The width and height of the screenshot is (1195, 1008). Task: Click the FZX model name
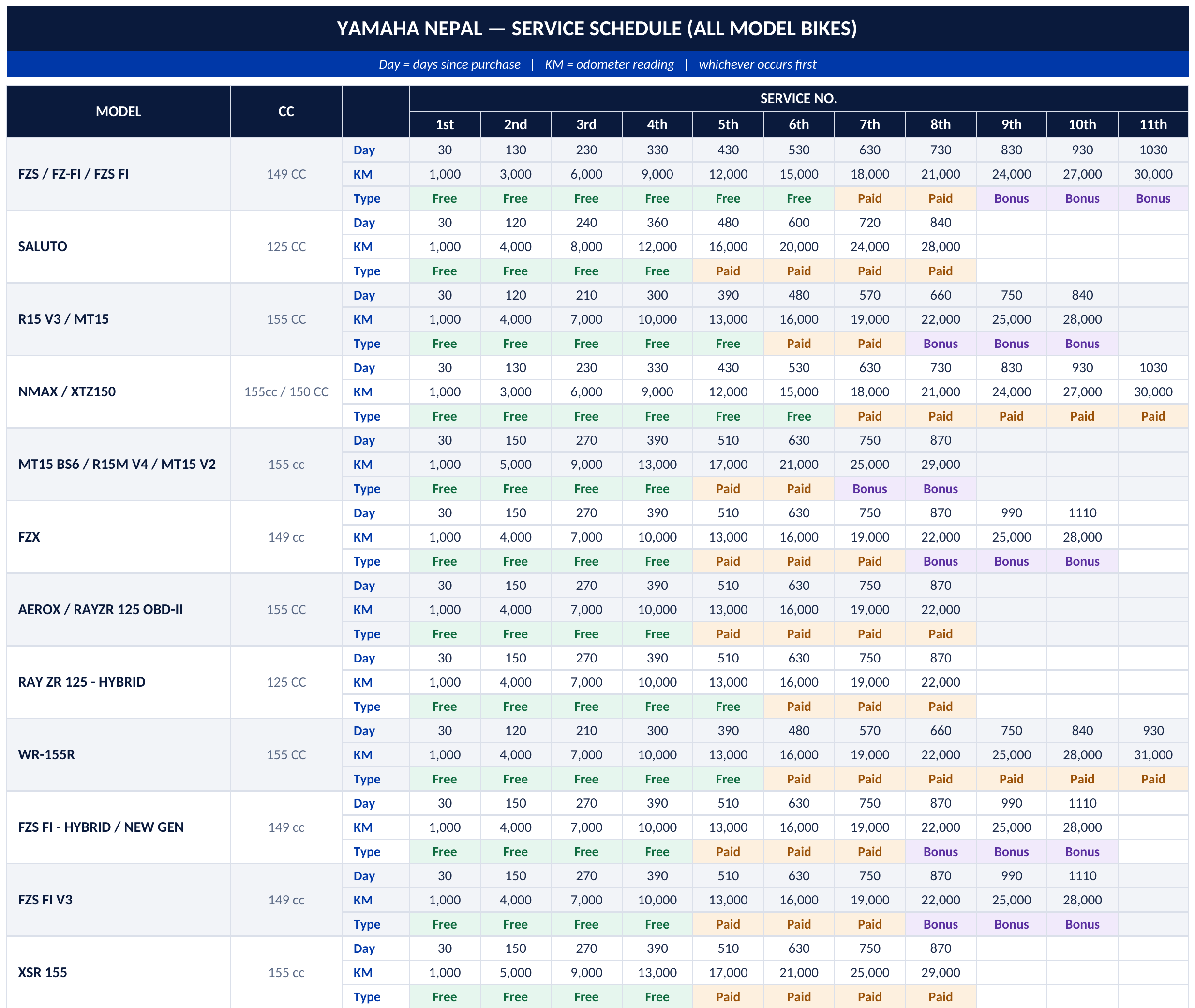click(x=29, y=537)
